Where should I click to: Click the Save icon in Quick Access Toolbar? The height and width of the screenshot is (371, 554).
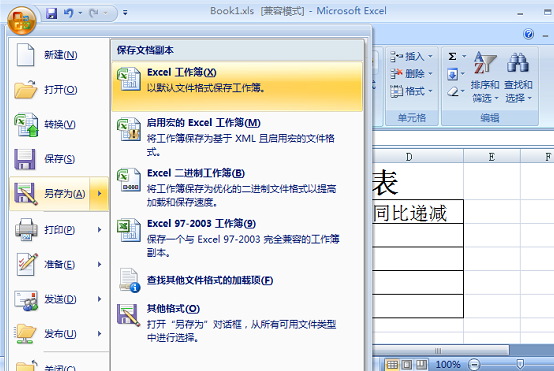click(52, 13)
